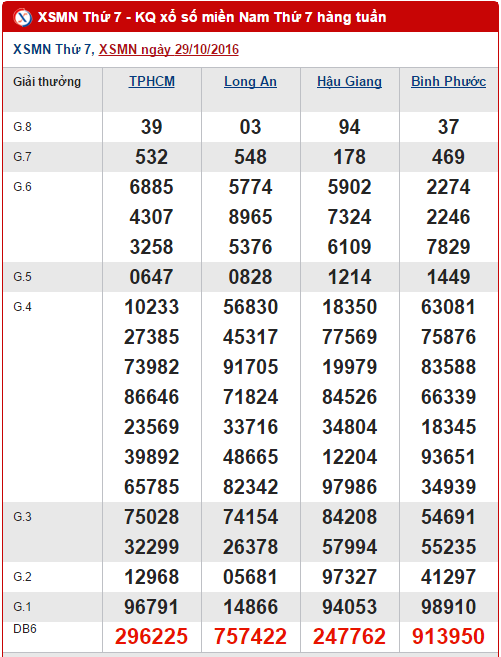
Task: Click the Long An G.3 result 74154
Action: pyautogui.click(x=250, y=517)
